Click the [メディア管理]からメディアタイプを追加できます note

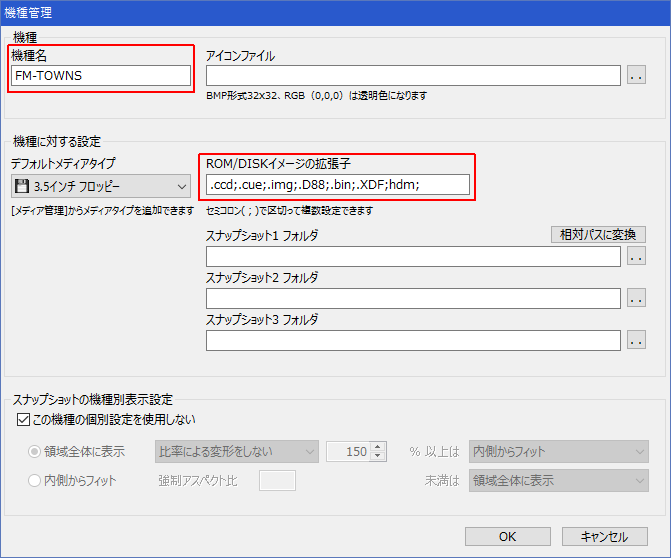102,211
